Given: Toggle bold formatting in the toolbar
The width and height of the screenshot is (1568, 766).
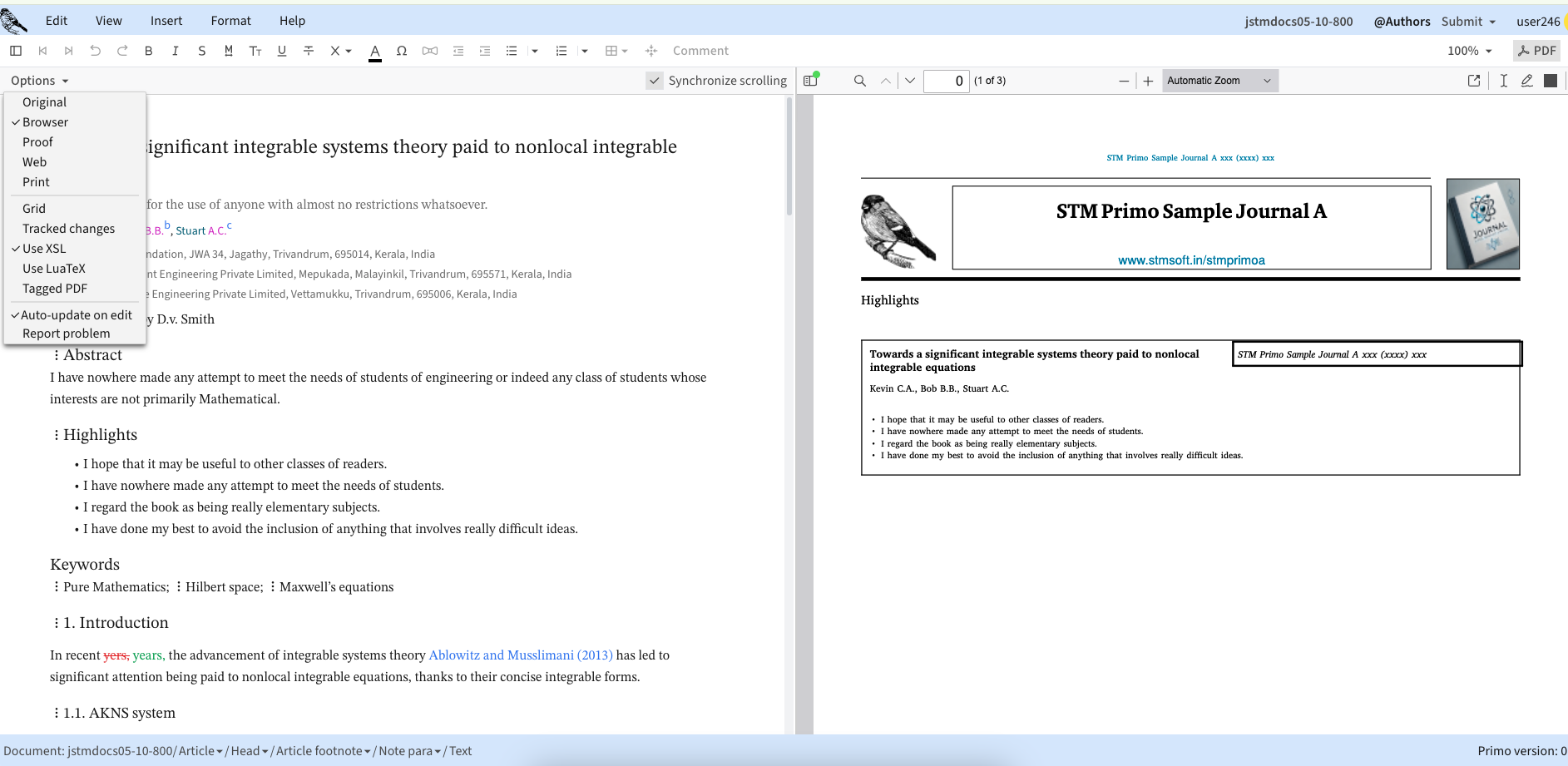Looking at the screenshot, I should (149, 51).
